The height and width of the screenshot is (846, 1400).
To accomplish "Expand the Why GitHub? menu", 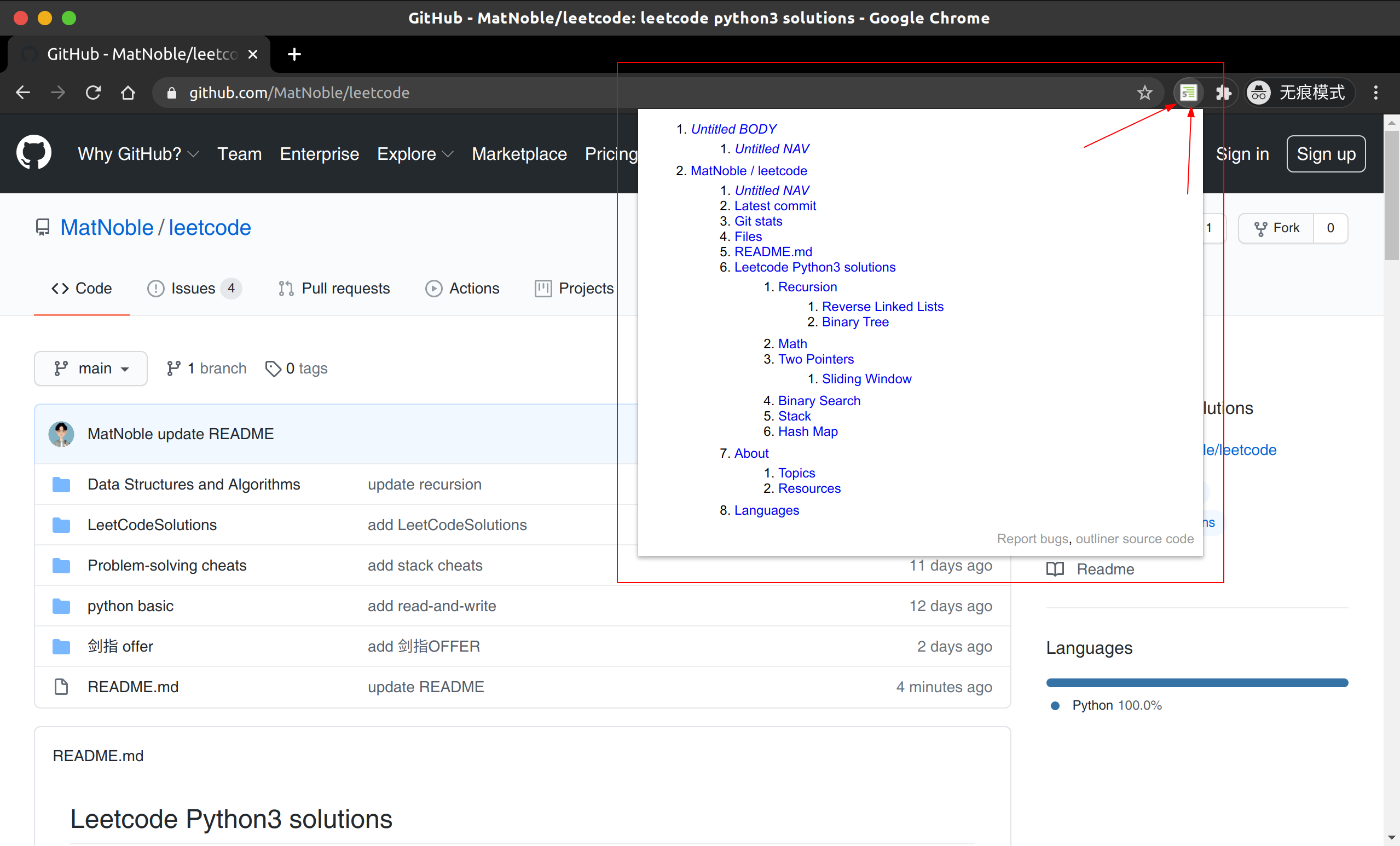I will pos(138,154).
